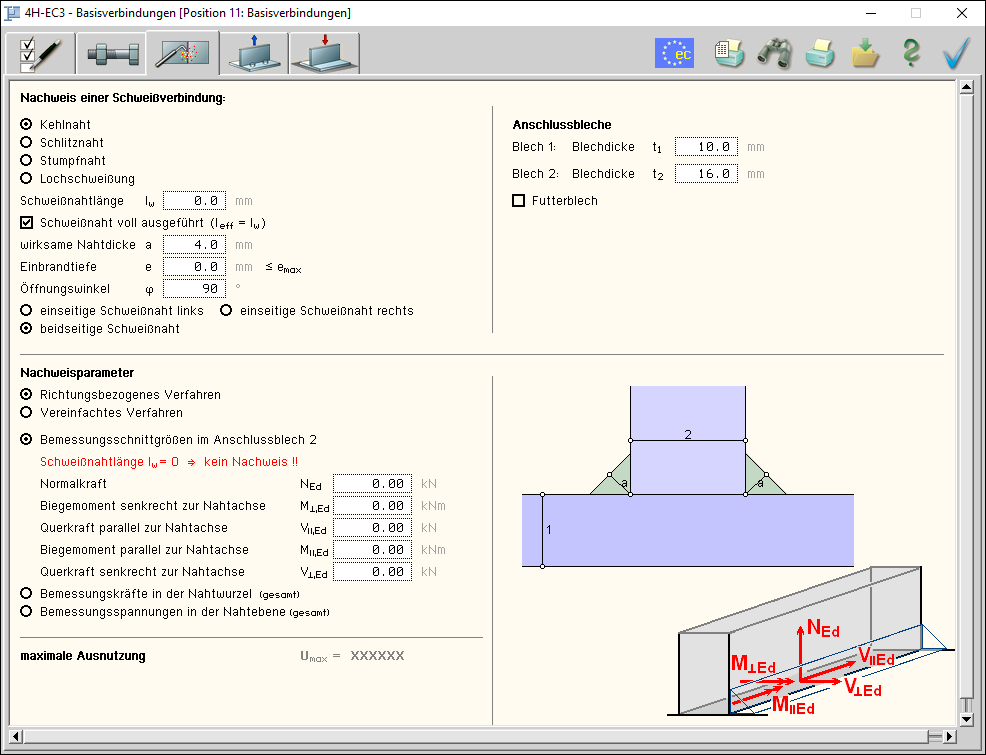This screenshot has height=755, width=986.
Task: Click the vertical scrollbar down arrow
Action: tap(966, 718)
